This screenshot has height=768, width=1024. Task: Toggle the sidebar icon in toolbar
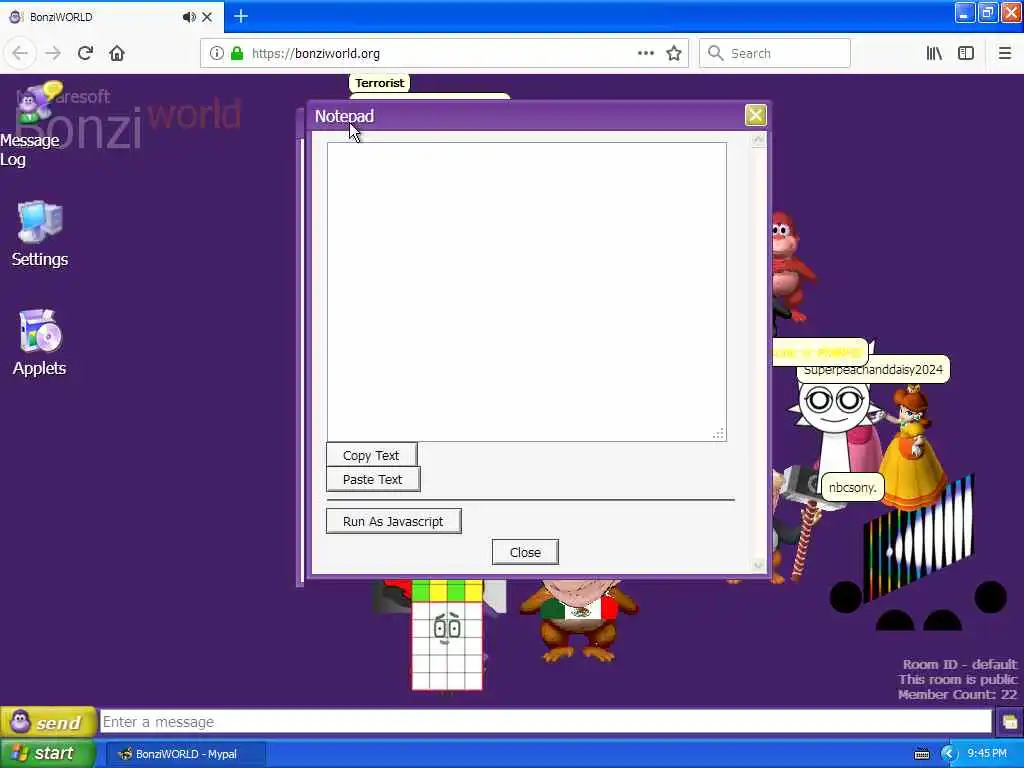[x=966, y=53]
